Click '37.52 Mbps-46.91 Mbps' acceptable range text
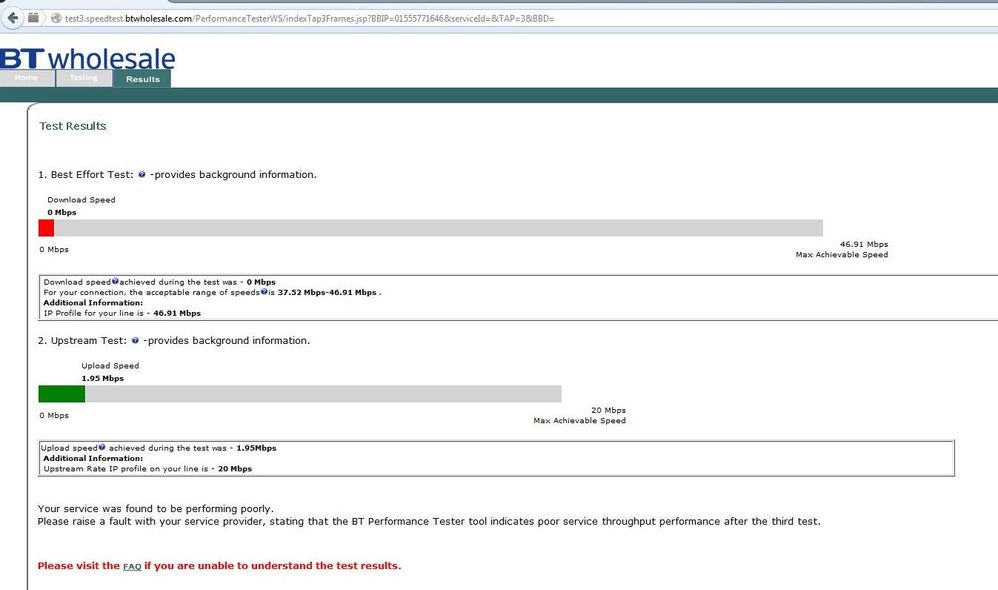Screen dimensions: 998x590 tap(327, 292)
